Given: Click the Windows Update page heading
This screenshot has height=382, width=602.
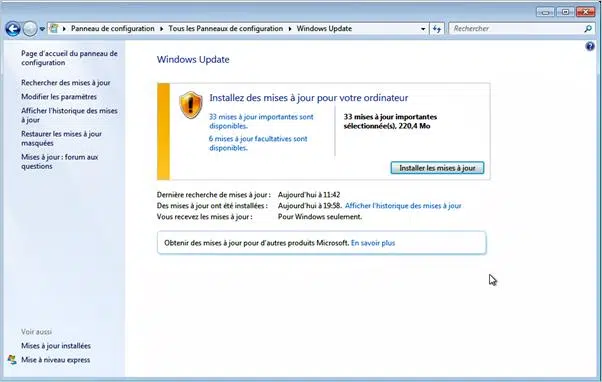Looking at the screenshot, I should point(193,60).
